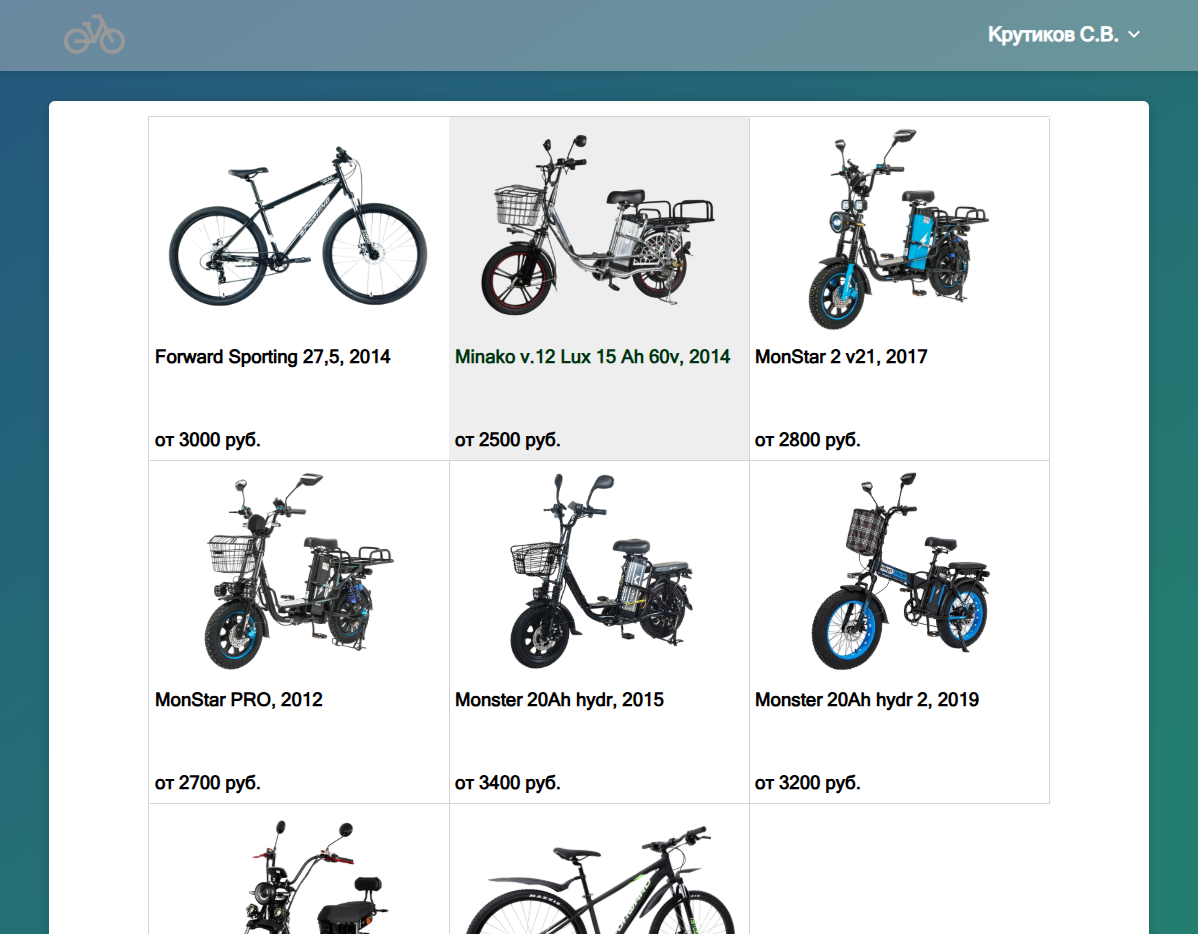Click the bicycle logo icon in header
The height and width of the screenshot is (934, 1198).
[x=94, y=35]
